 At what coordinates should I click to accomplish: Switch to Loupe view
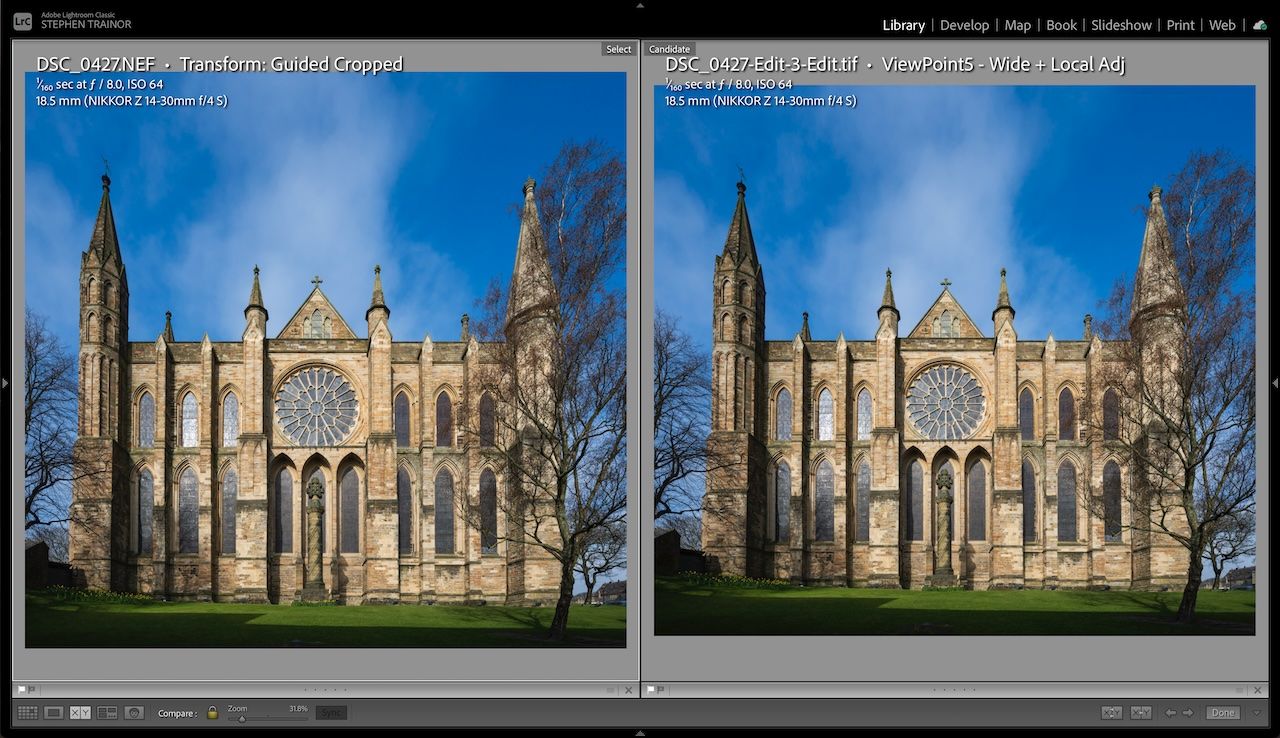click(x=54, y=712)
